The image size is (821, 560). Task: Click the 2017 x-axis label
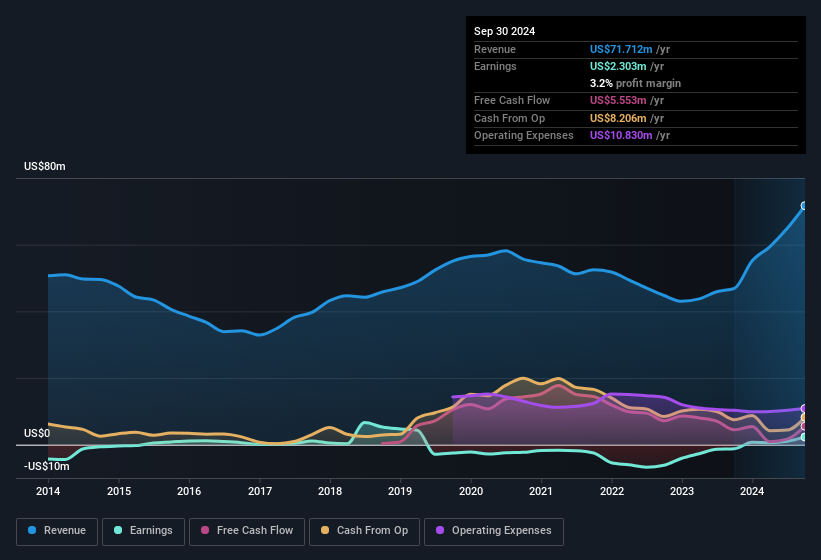click(x=260, y=491)
